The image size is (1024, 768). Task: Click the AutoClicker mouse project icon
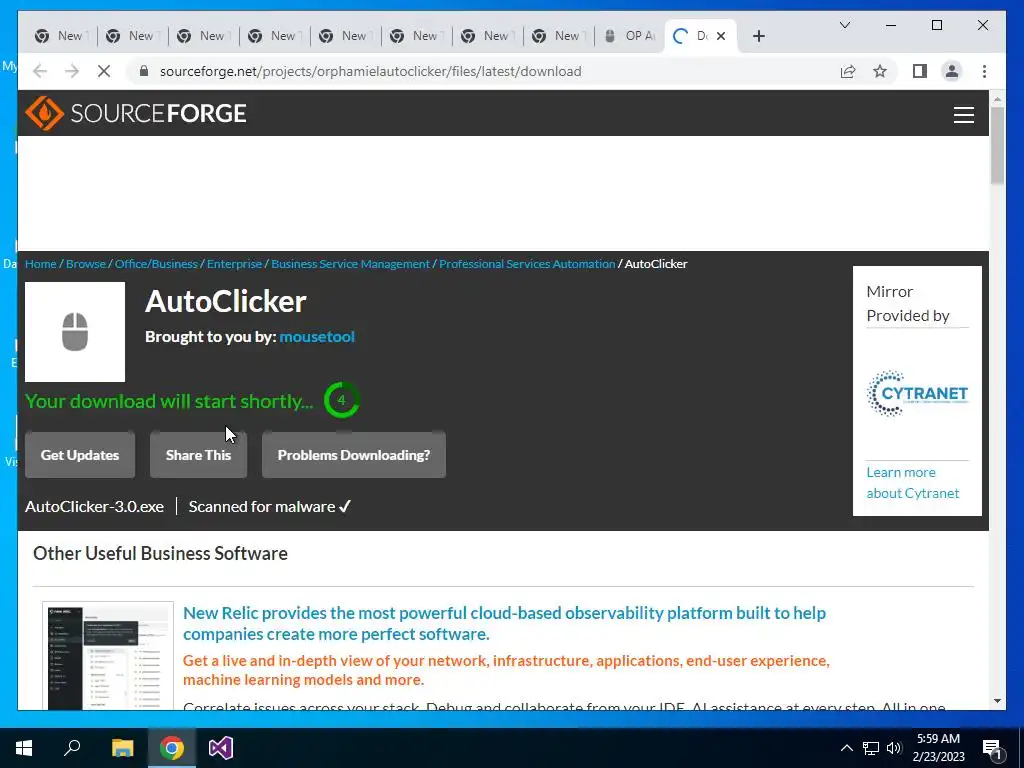pyautogui.click(x=75, y=332)
